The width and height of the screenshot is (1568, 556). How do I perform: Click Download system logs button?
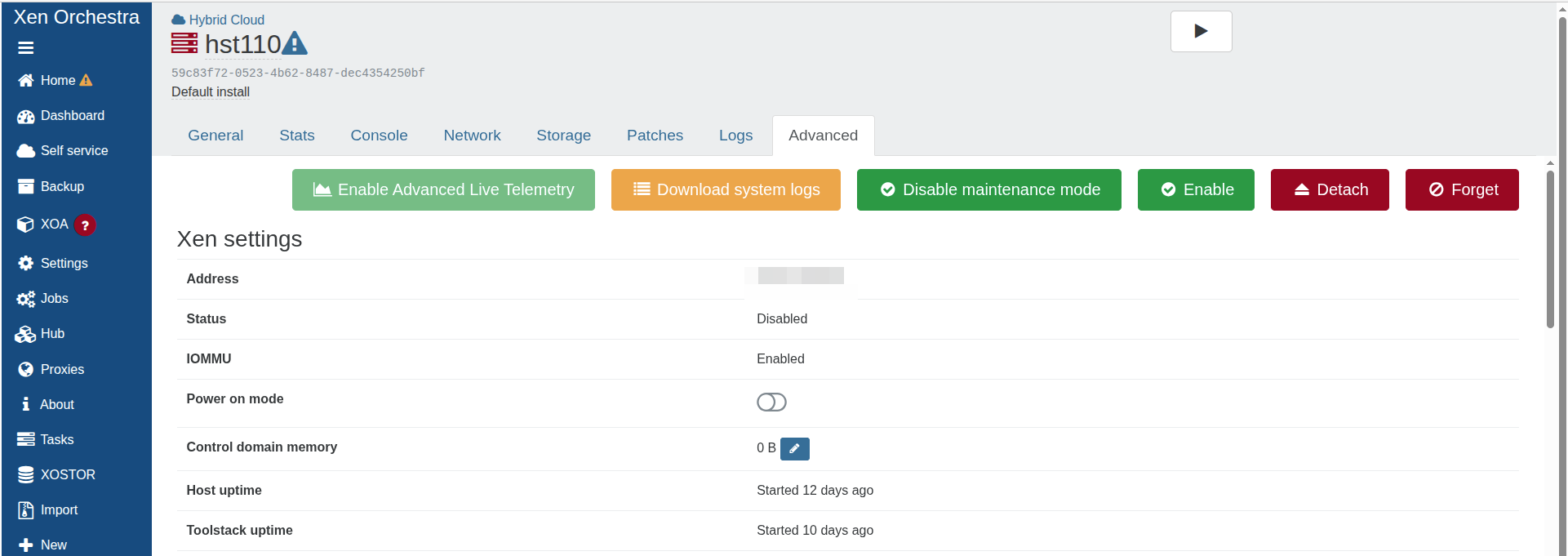tap(726, 190)
